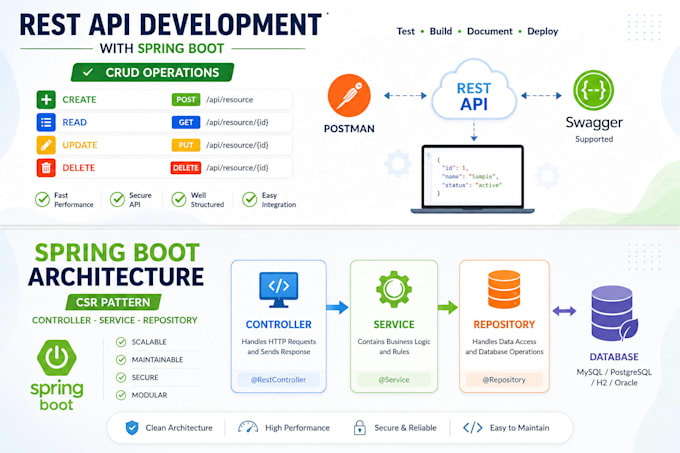The height and width of the screenshot is (453, 680).
Task: Click the SECURE check mark in list
Action: click(121, 378)
